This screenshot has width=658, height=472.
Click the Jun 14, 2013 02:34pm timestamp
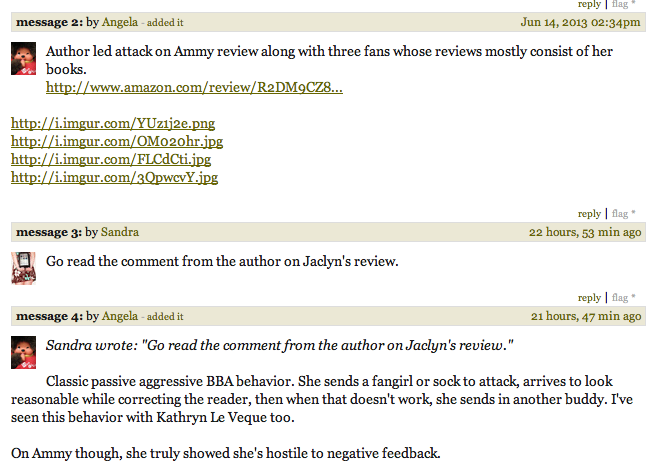[x=581, y=21]
